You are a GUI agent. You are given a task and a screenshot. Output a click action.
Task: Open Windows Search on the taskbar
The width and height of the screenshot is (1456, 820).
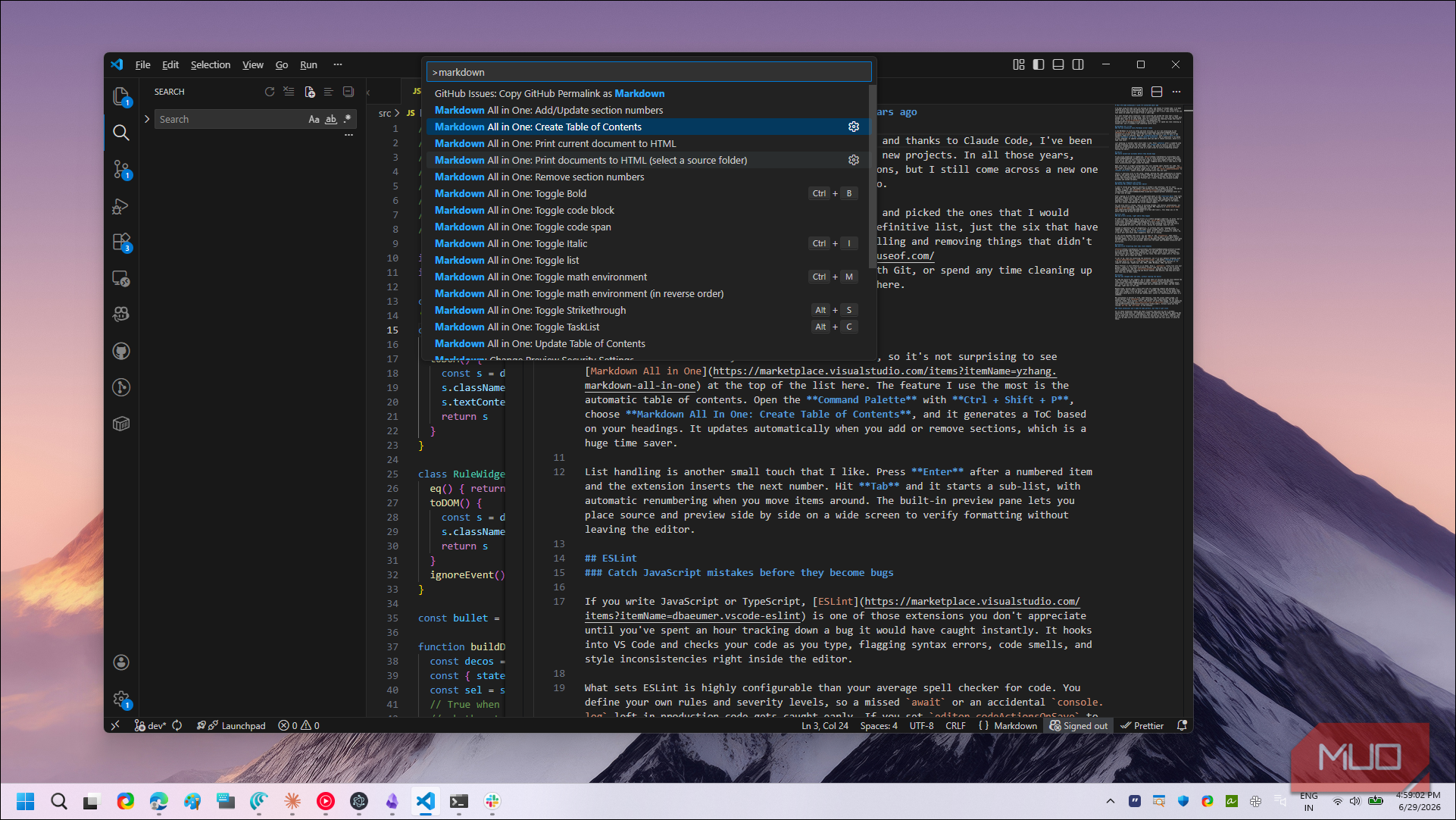coord(59,801)
